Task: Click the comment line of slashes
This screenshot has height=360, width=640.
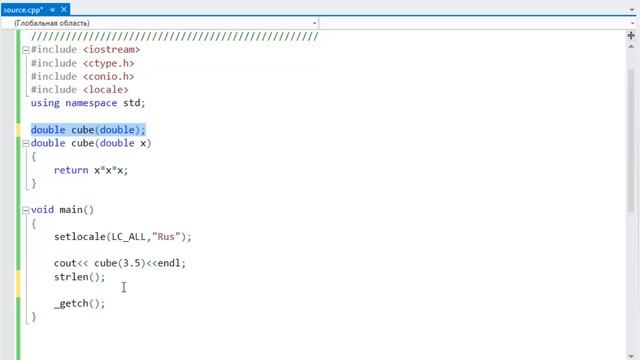Action: (175, 37)
